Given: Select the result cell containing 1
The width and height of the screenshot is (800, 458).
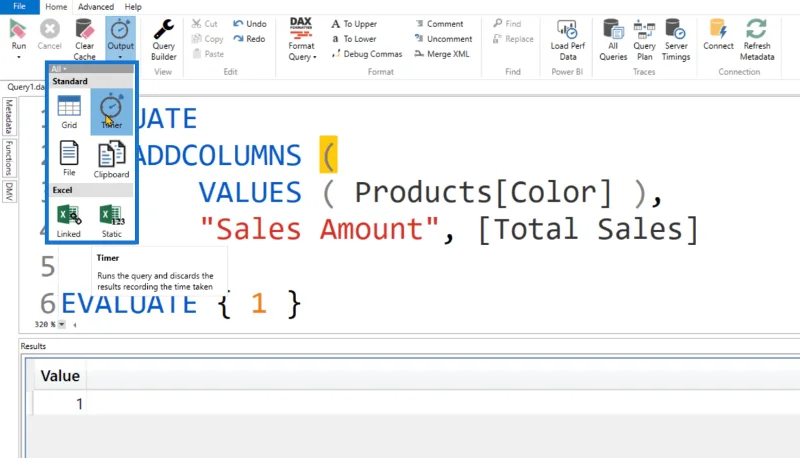Looking at the screenshot, I should click(x=60, y=404).
